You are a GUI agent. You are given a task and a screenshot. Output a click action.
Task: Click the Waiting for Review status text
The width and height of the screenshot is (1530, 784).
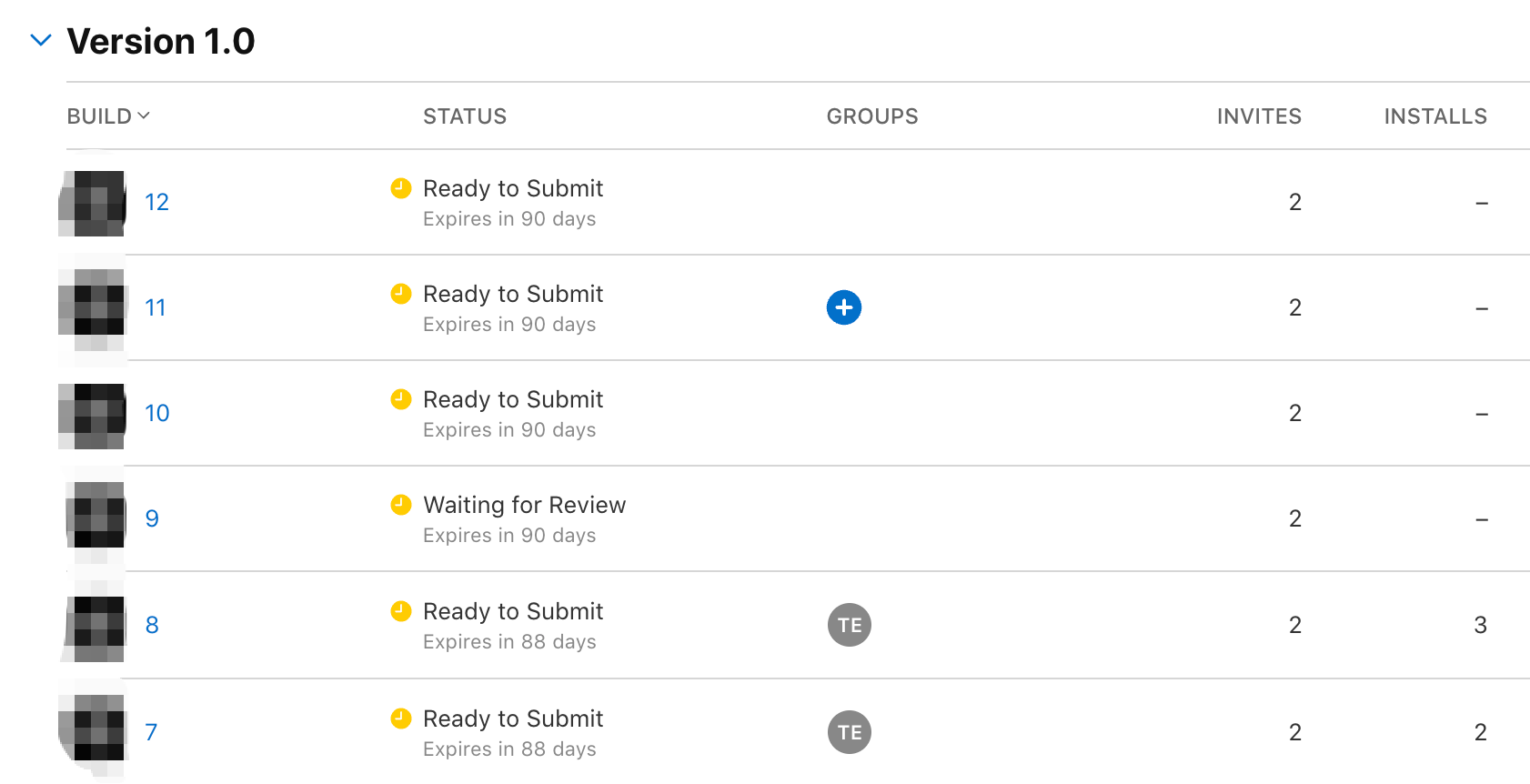coord(524,505)
